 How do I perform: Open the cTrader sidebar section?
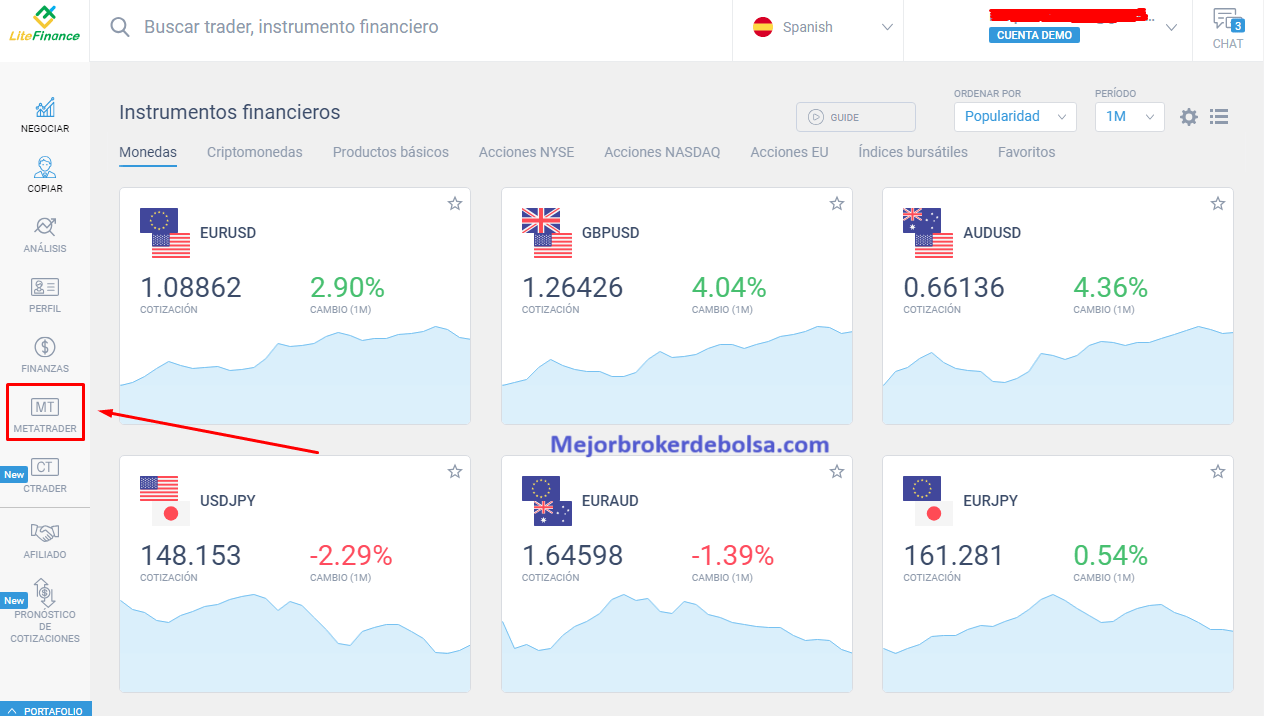tap(45, 475)
